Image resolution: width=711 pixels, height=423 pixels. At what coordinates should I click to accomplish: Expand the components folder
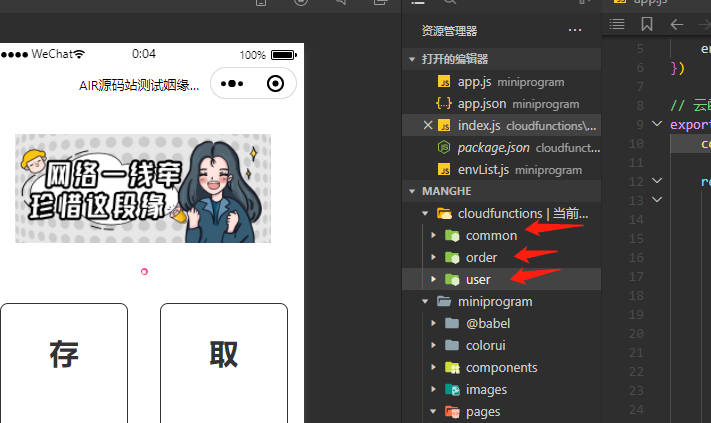coord(433,367)
